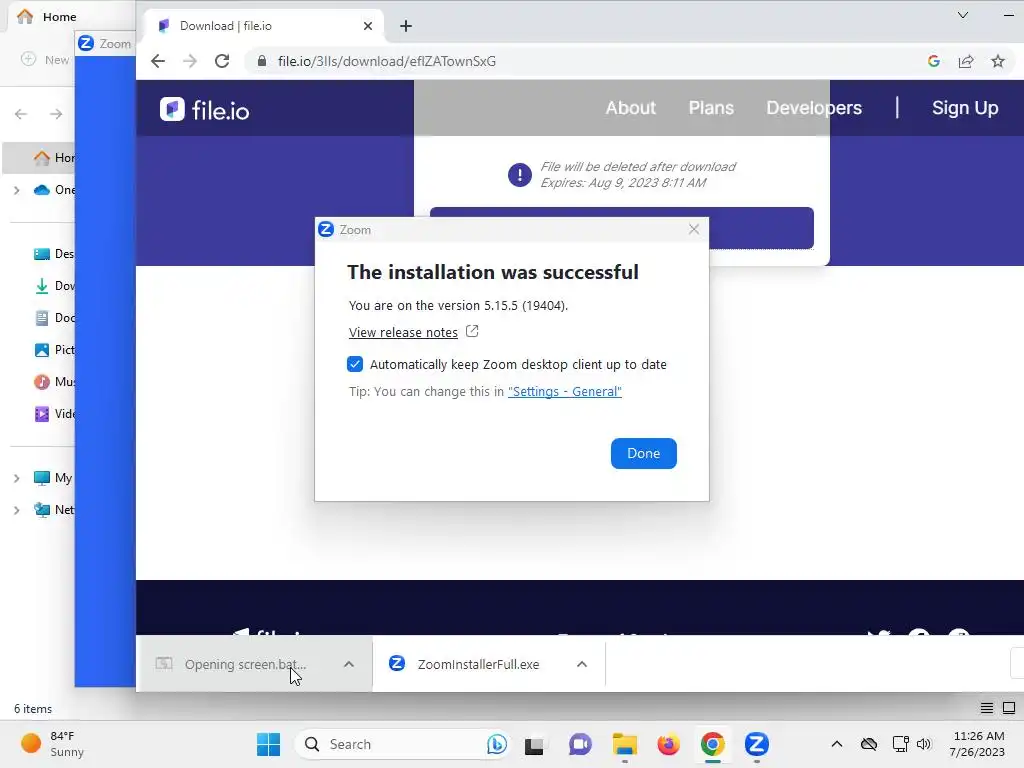Open Downloads folder in File Explorer sidebar

pyautogui.click(x=54, y=286)
